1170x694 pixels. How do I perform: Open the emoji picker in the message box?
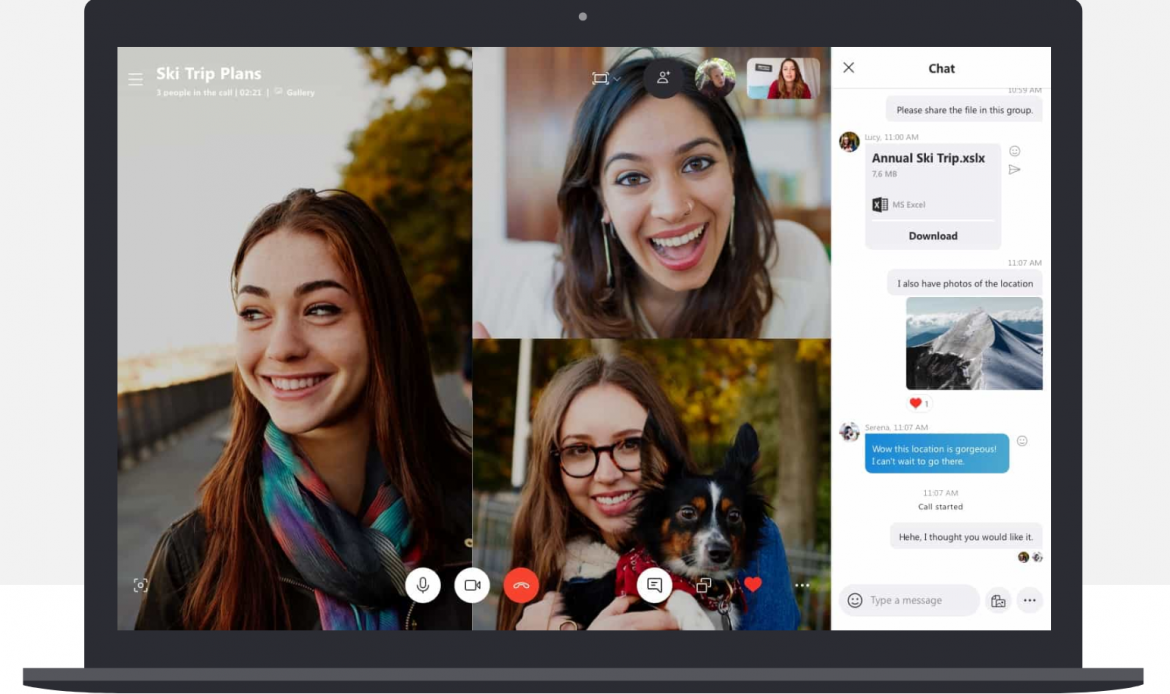[x=855, y=600]
